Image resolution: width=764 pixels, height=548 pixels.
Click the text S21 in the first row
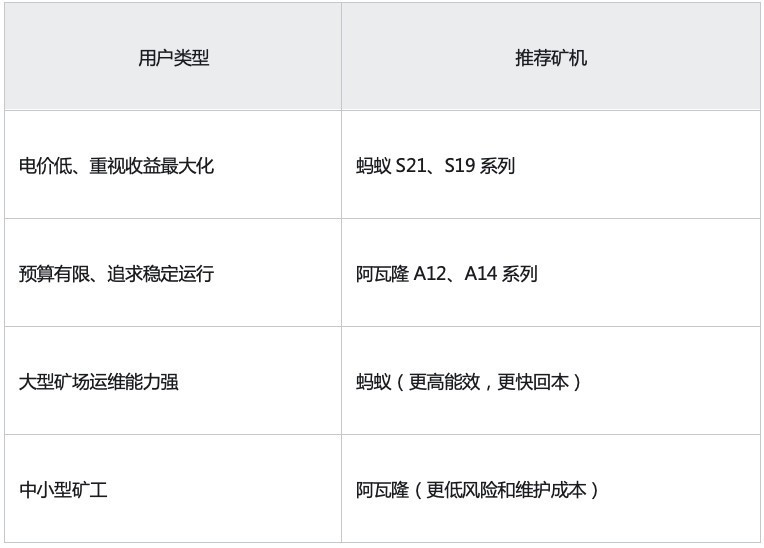point(411,166)
